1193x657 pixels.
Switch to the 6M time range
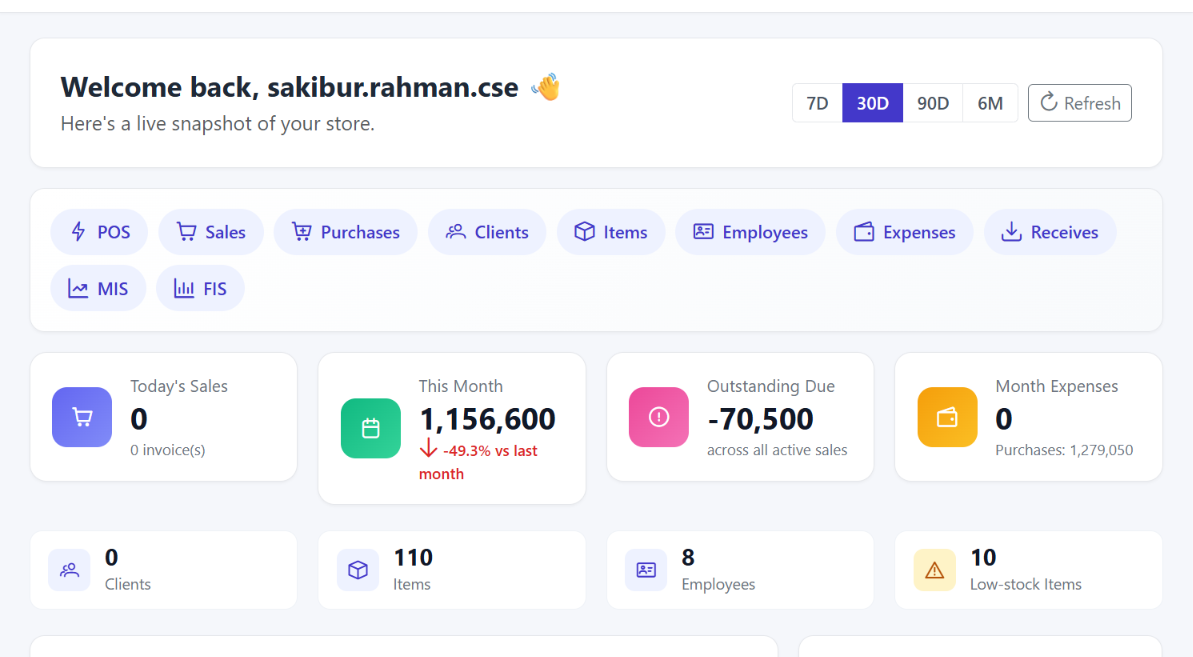(x=990, y=103)
